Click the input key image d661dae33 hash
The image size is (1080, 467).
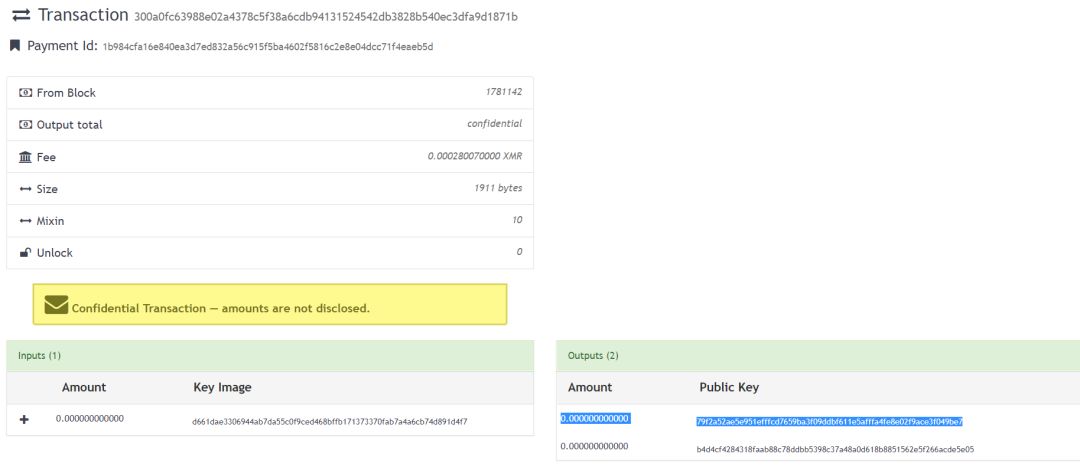coord(330,422)
